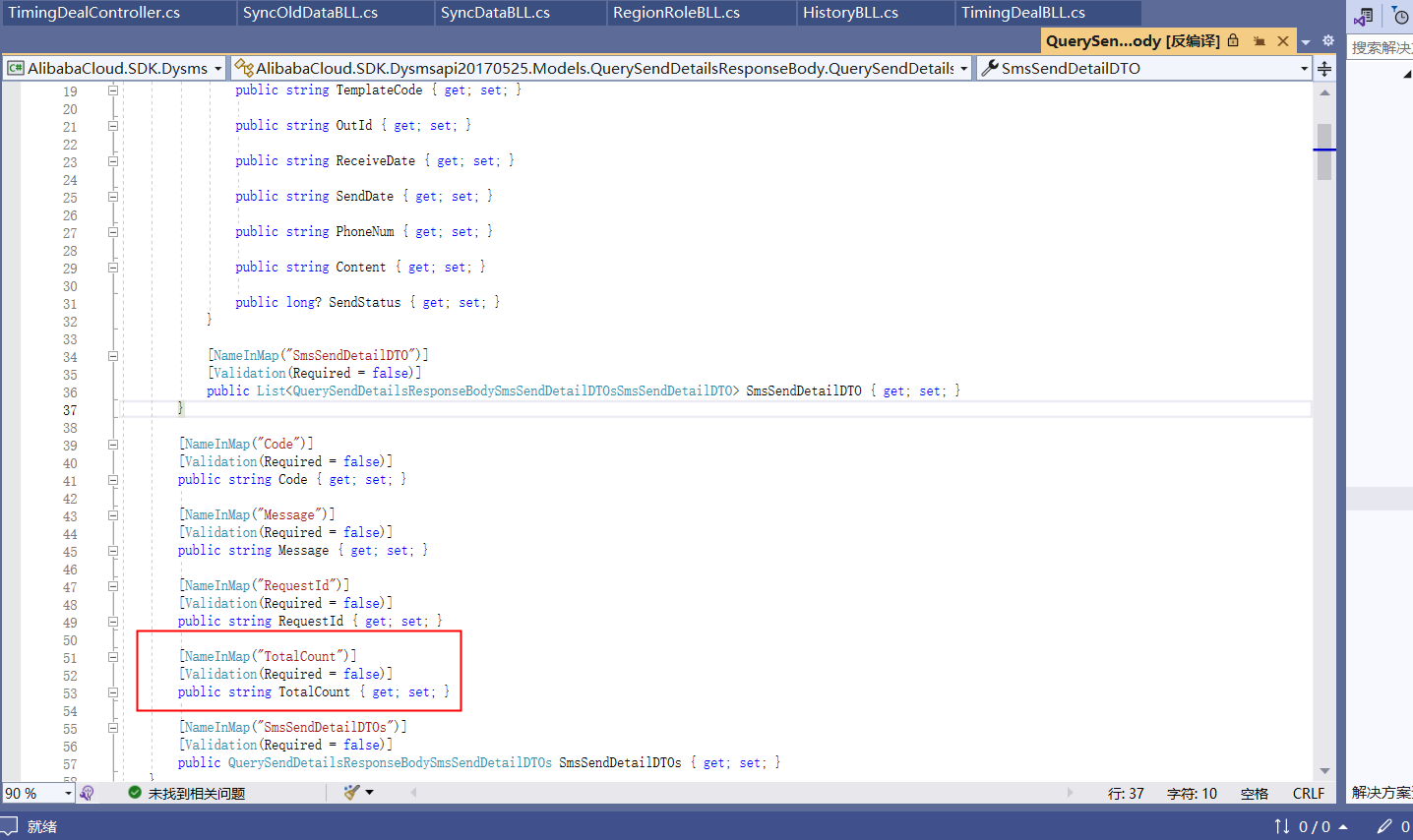1413x840 pixels.
Task: Select the QuerySen...ody [反编译] tab
Action: (1133, 40)
